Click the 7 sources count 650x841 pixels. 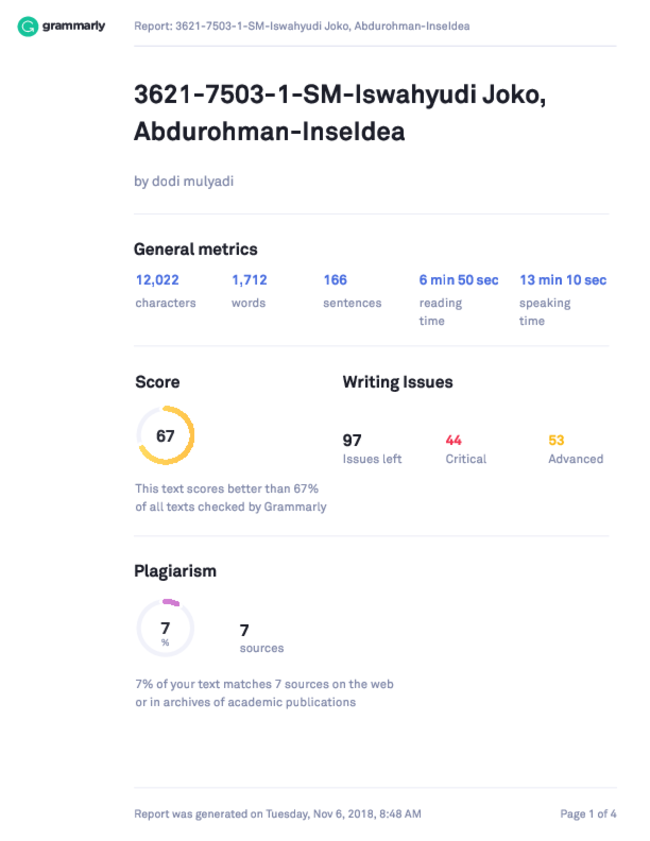(x=245, y=630)
